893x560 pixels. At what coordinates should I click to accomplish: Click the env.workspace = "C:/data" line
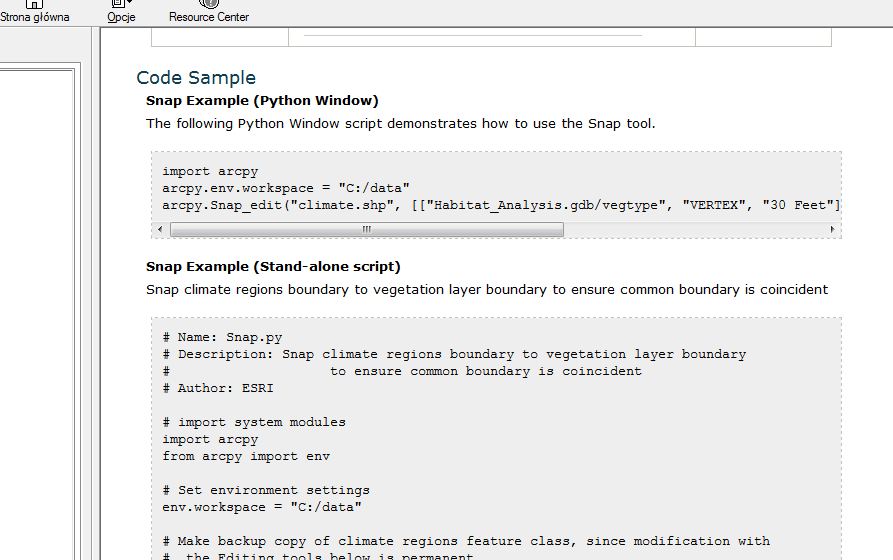262,507
